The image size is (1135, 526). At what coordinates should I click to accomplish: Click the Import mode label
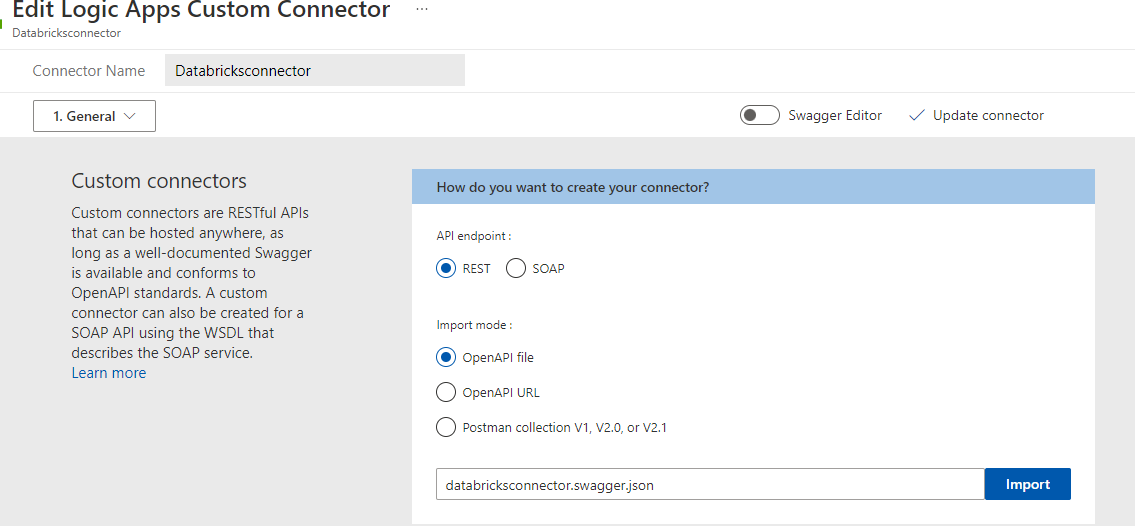coord(475,325)
